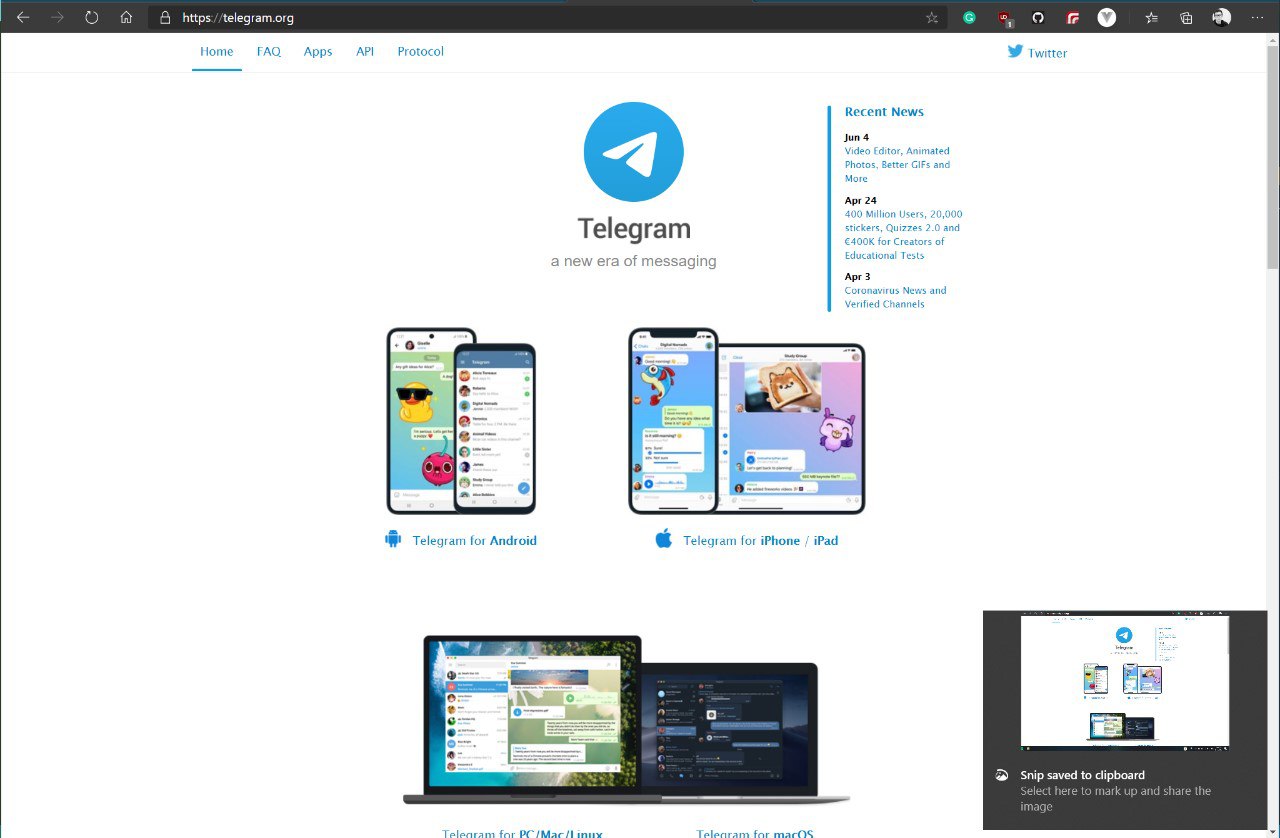
Task: Select Snip saved to clipboard notification text
Action: pyautogui.click(x=1082, y=775)
